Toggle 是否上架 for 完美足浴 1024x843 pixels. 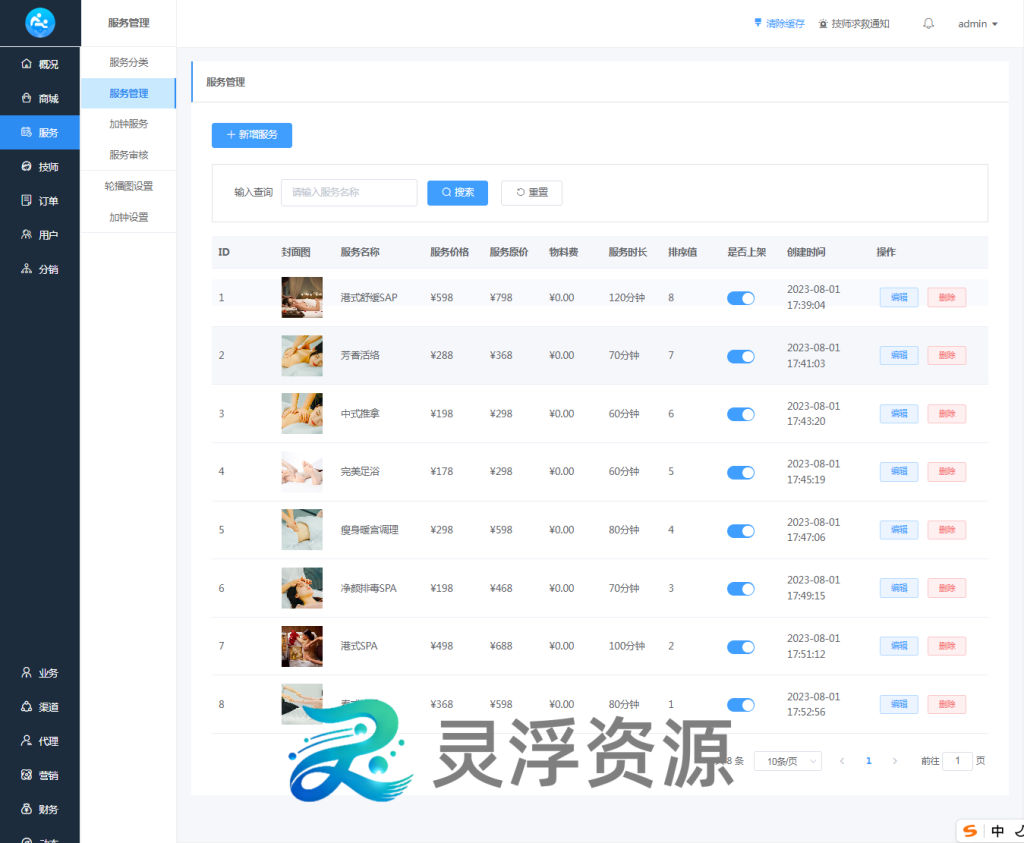pos(741,472)
